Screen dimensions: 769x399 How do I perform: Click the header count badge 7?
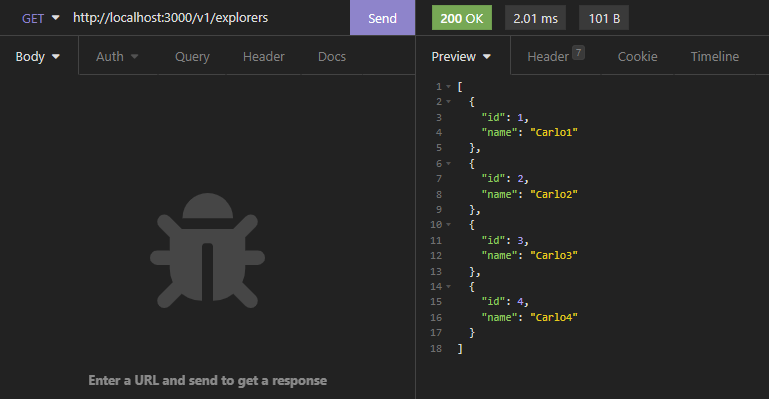coord(578,52)
